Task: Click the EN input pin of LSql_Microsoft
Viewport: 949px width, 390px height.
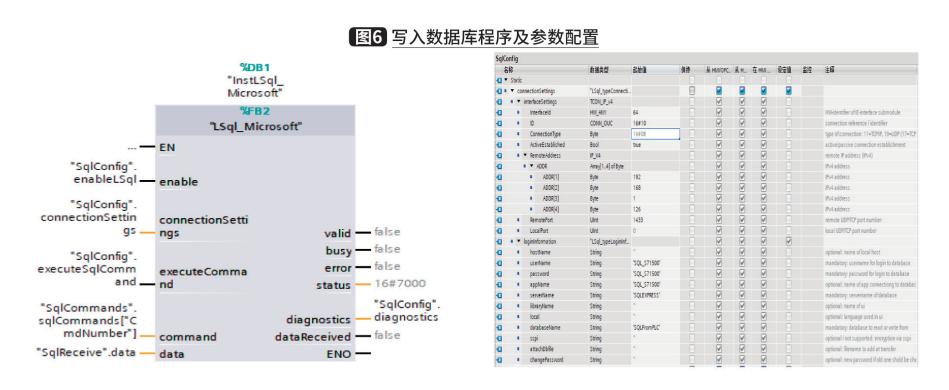Action: [x=167, y=147]
